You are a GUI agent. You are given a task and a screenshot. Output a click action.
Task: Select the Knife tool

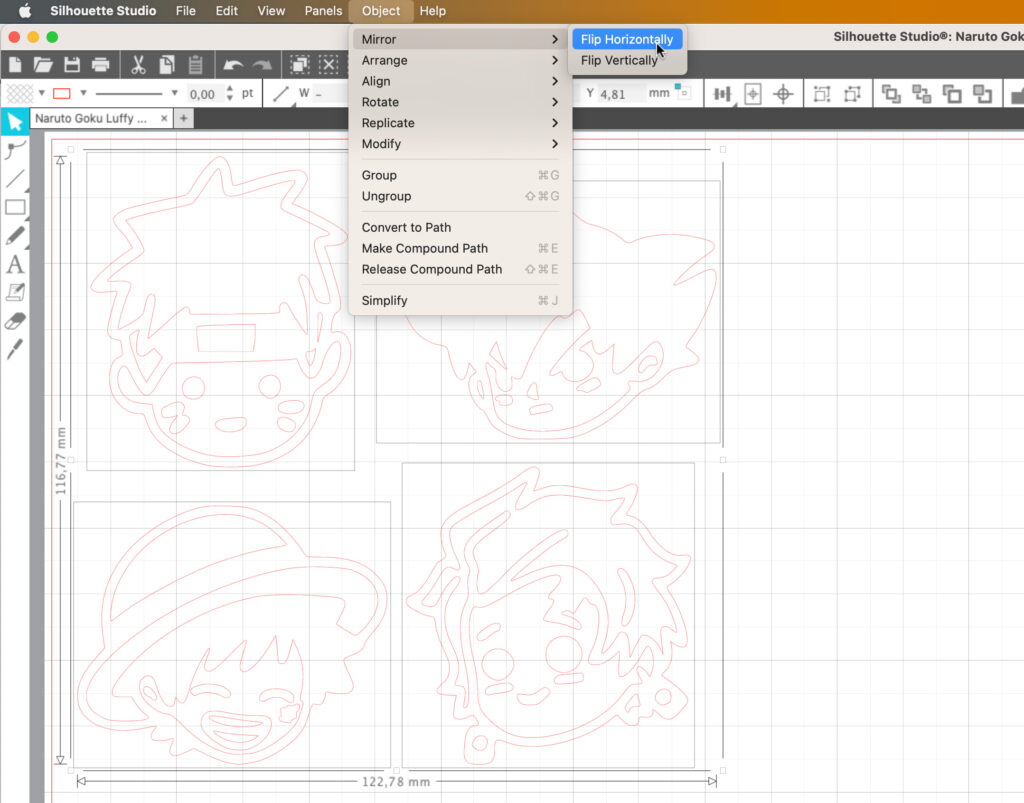[15, 349]
